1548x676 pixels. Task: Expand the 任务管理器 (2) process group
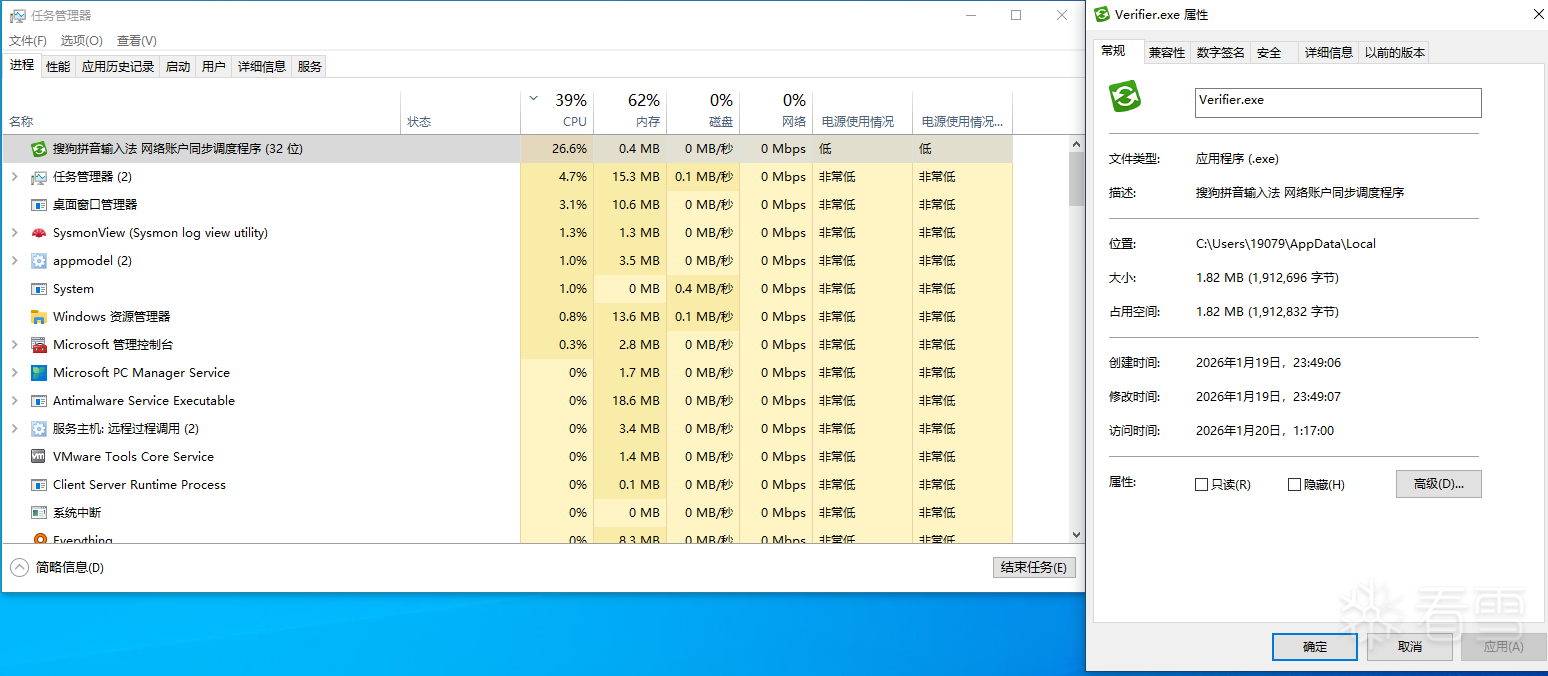pyautogui.click(x=14, y=177)
